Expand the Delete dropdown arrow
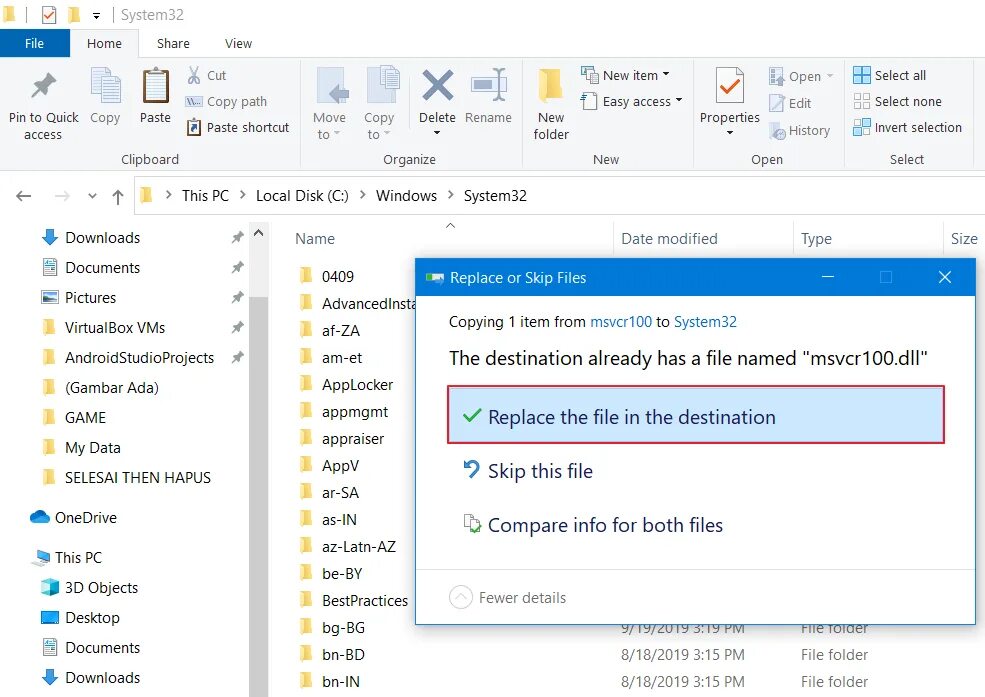This screenshot has width=985, height=697. [437, 133]
